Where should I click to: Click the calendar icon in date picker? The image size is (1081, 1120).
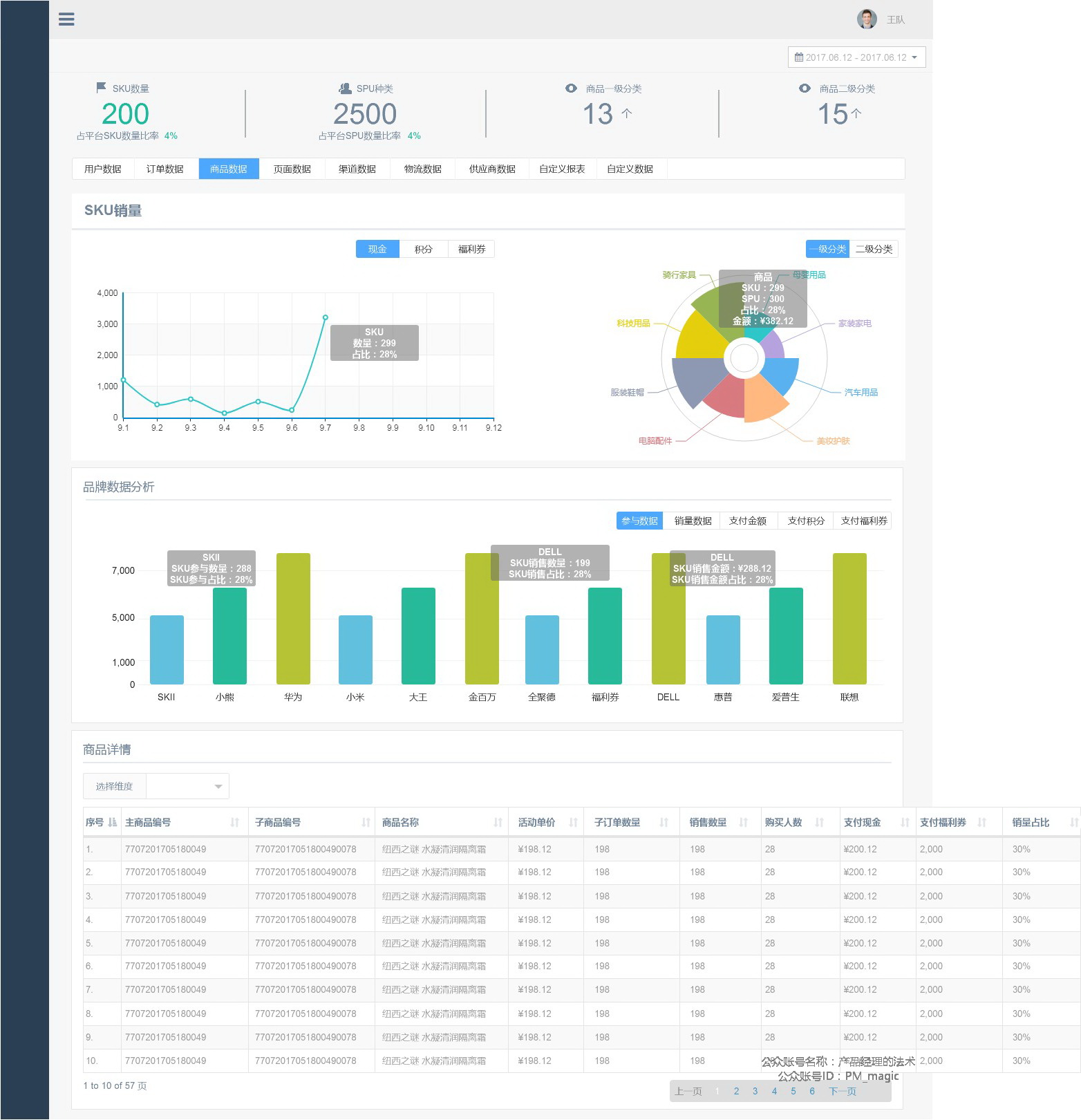point(798,57)
